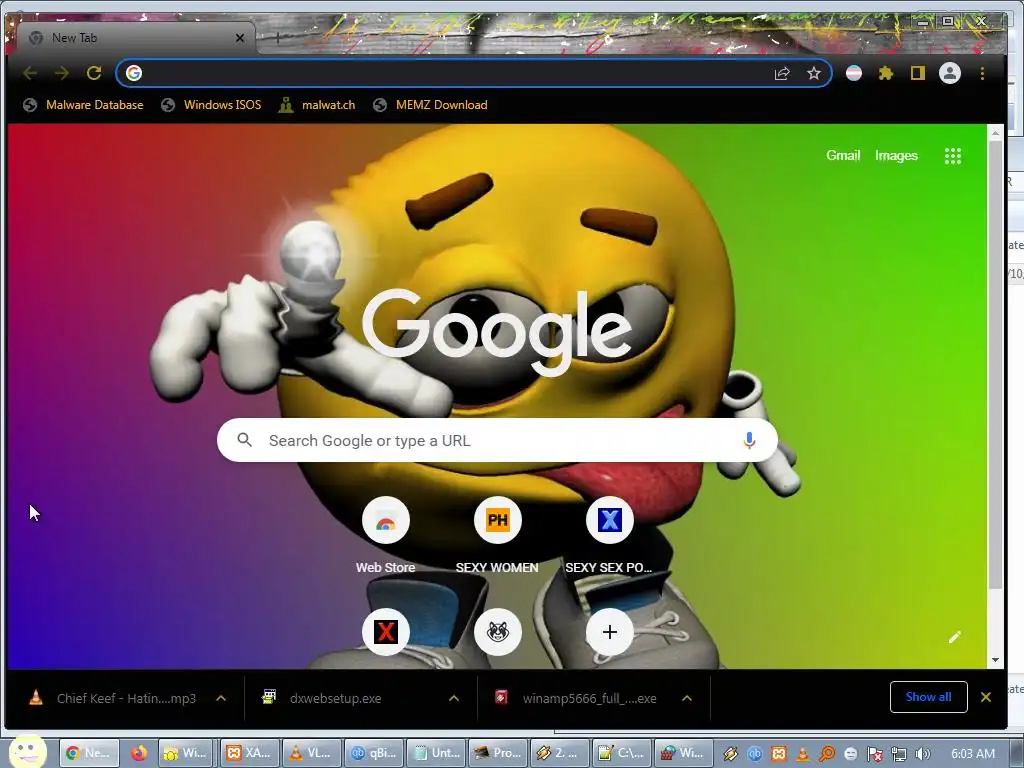
Task: Share this page via the share icon
Action: (782, 73)
